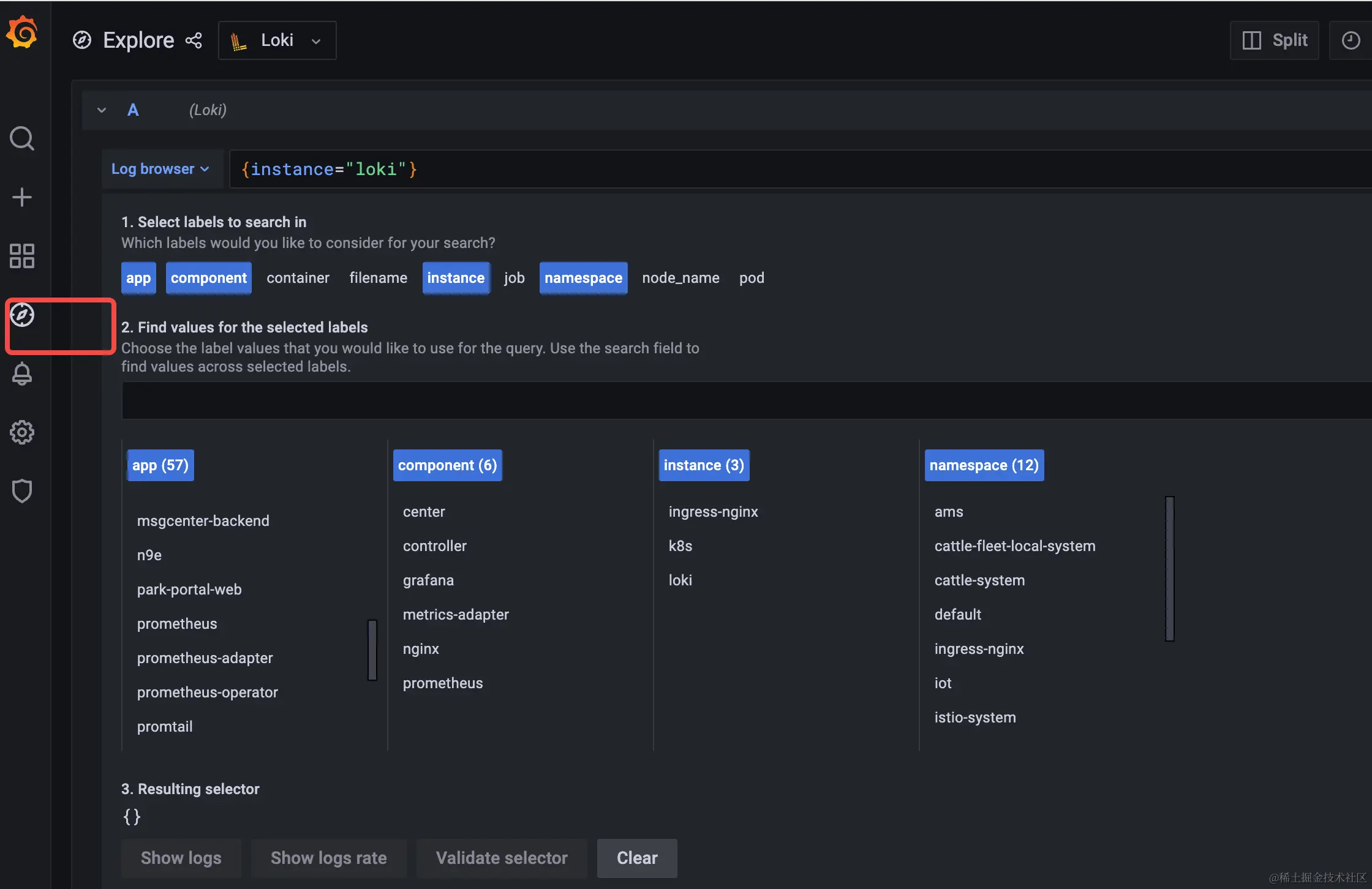Open the Create plus icon in sidebar
The height and width of the screenshot is (889, 1372).
pyautogui.click(x=22, y=197)
